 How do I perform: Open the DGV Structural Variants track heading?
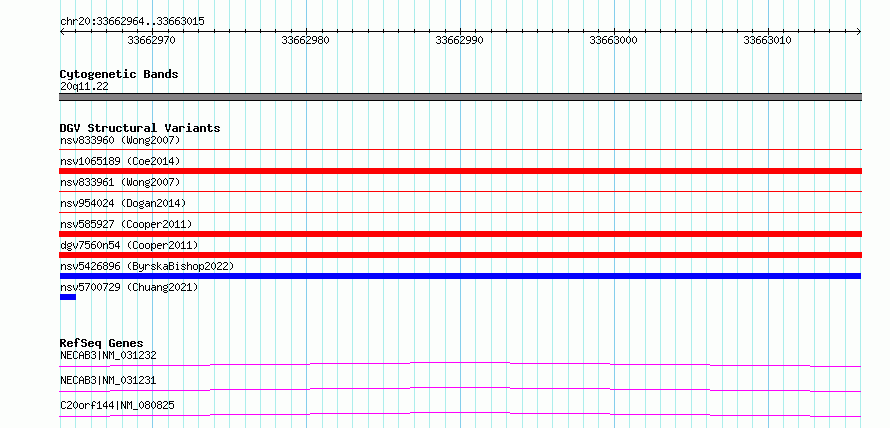140,128
